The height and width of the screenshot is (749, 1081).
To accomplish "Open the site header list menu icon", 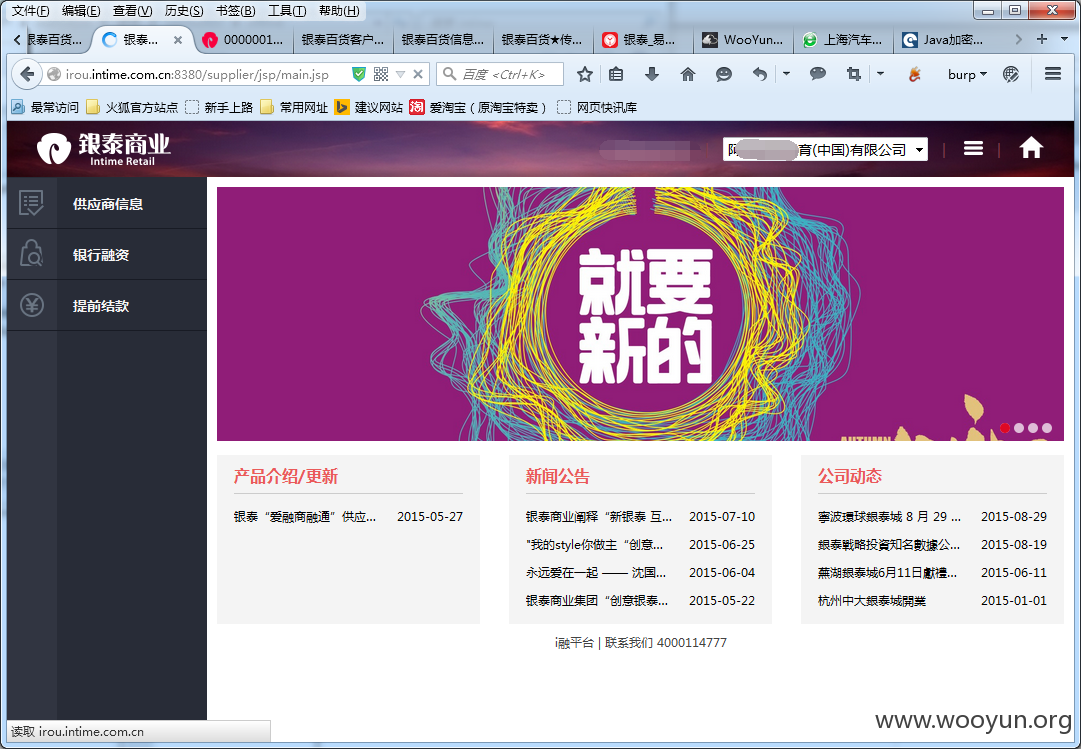I will [x=973, y=148].
